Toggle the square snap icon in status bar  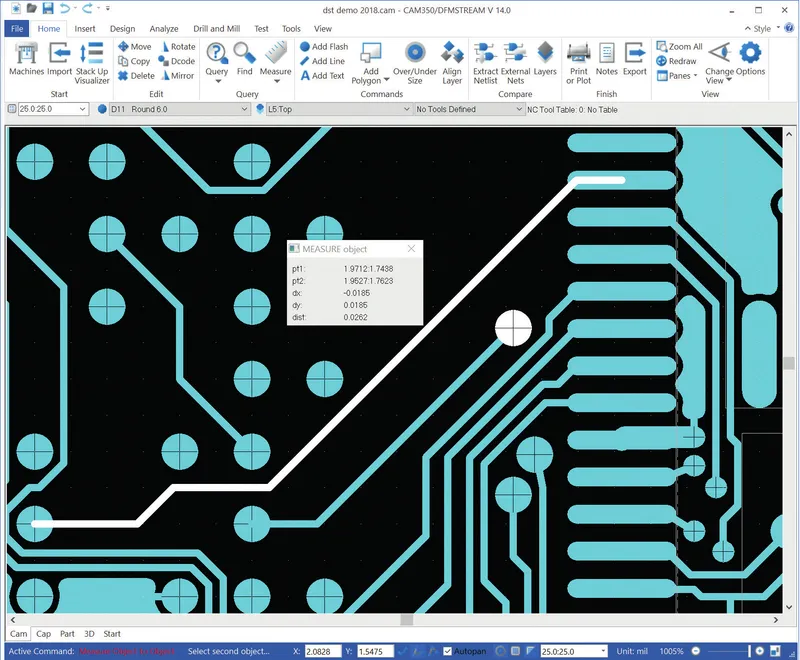tap(515, 651)
